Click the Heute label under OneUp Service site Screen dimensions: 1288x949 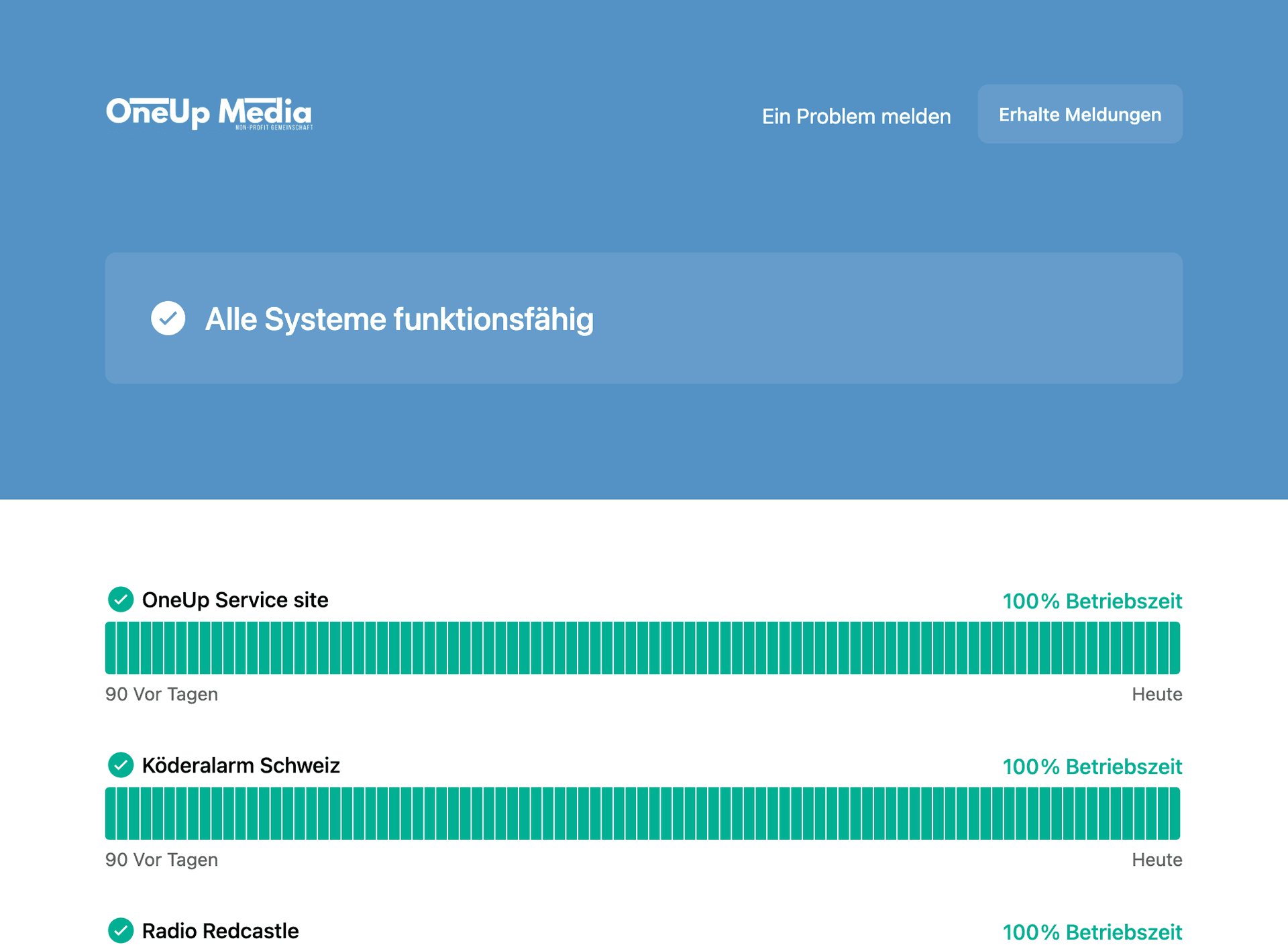click(1157, 694)
